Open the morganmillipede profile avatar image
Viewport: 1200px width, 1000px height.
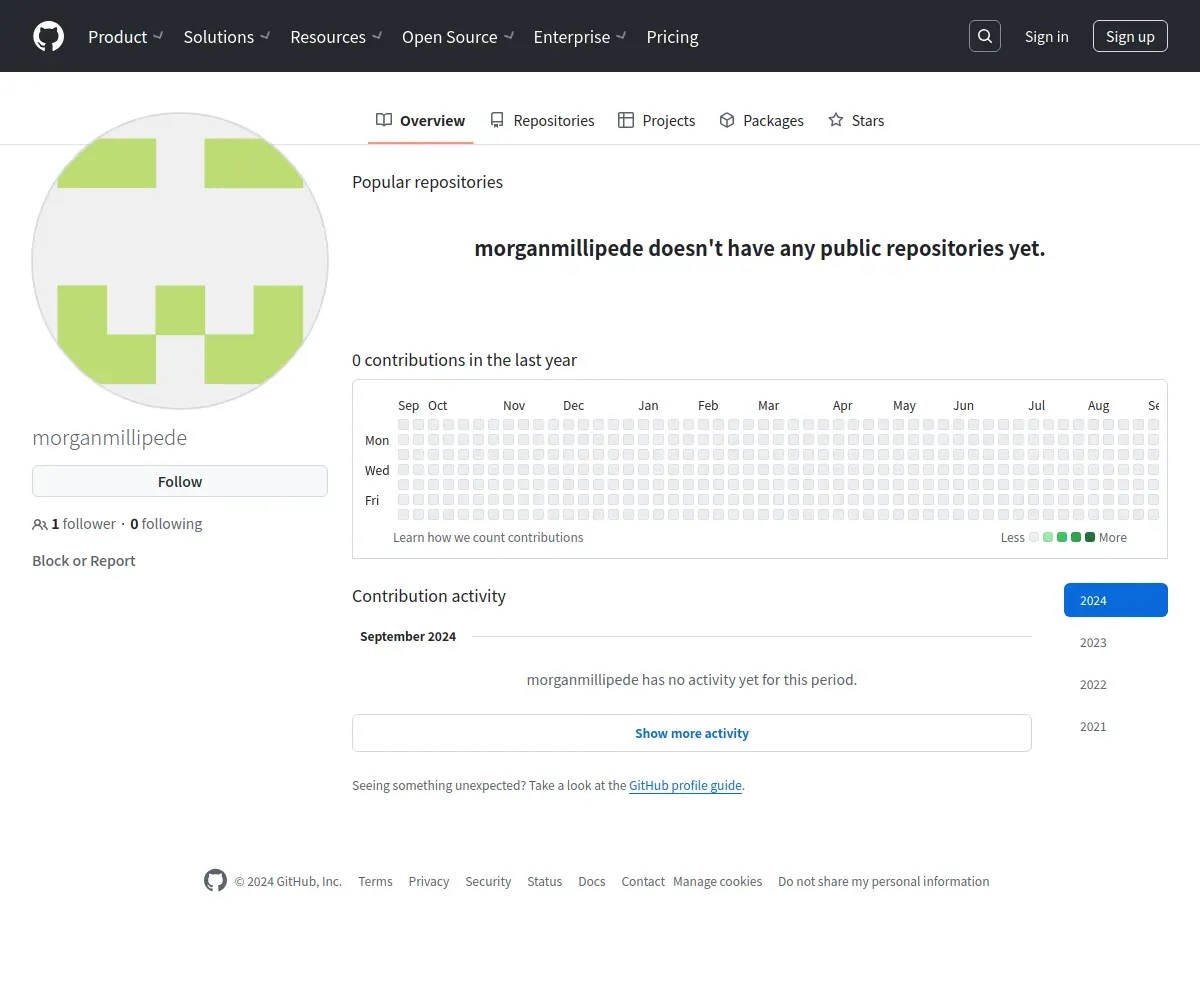[x=180, y=261]
